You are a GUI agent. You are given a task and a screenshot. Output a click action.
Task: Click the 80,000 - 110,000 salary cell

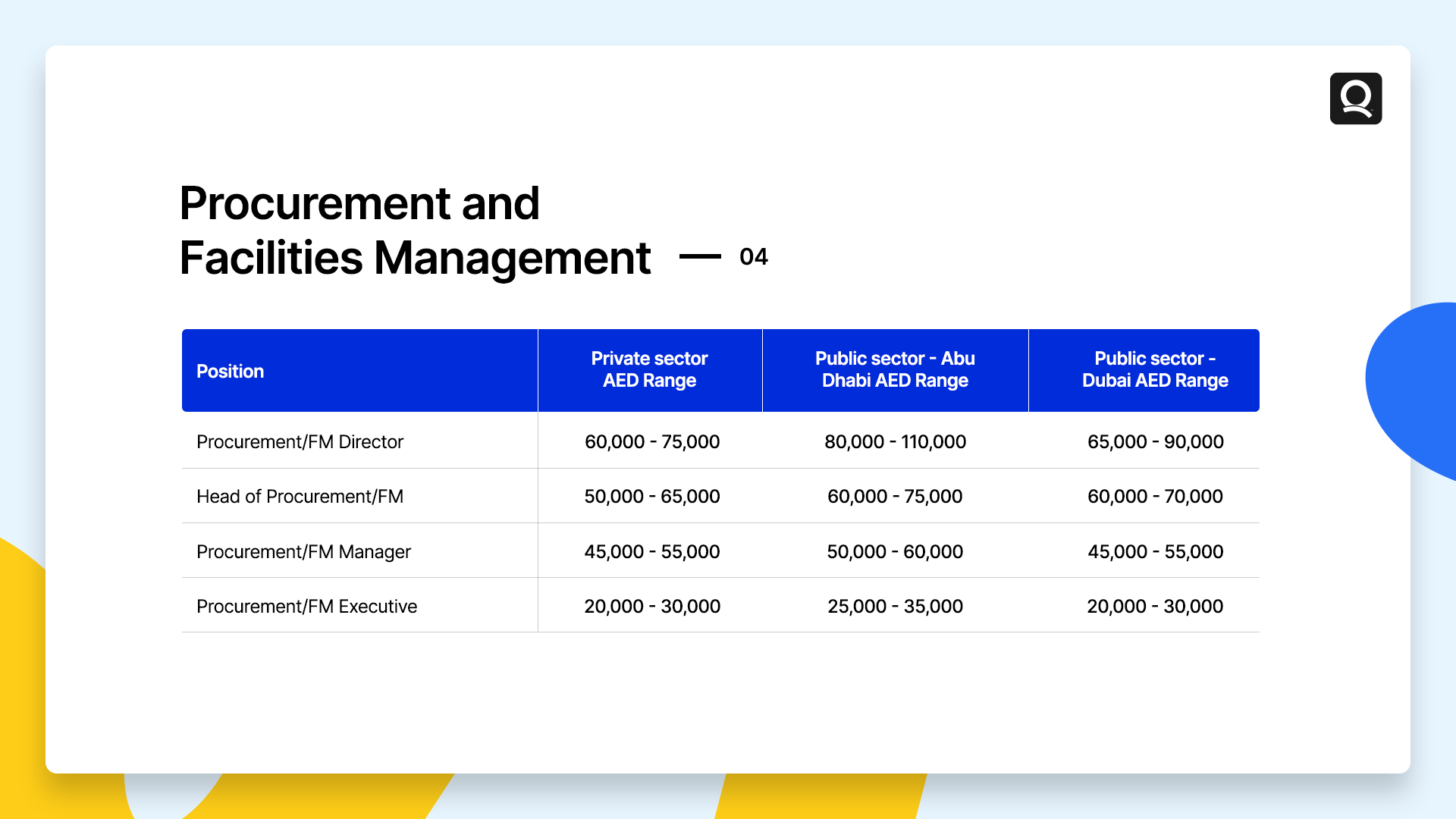895,441
